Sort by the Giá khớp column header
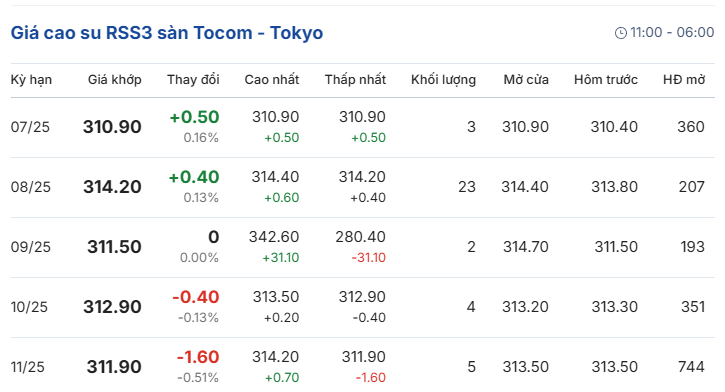725x392 pixels. [115, 80]
